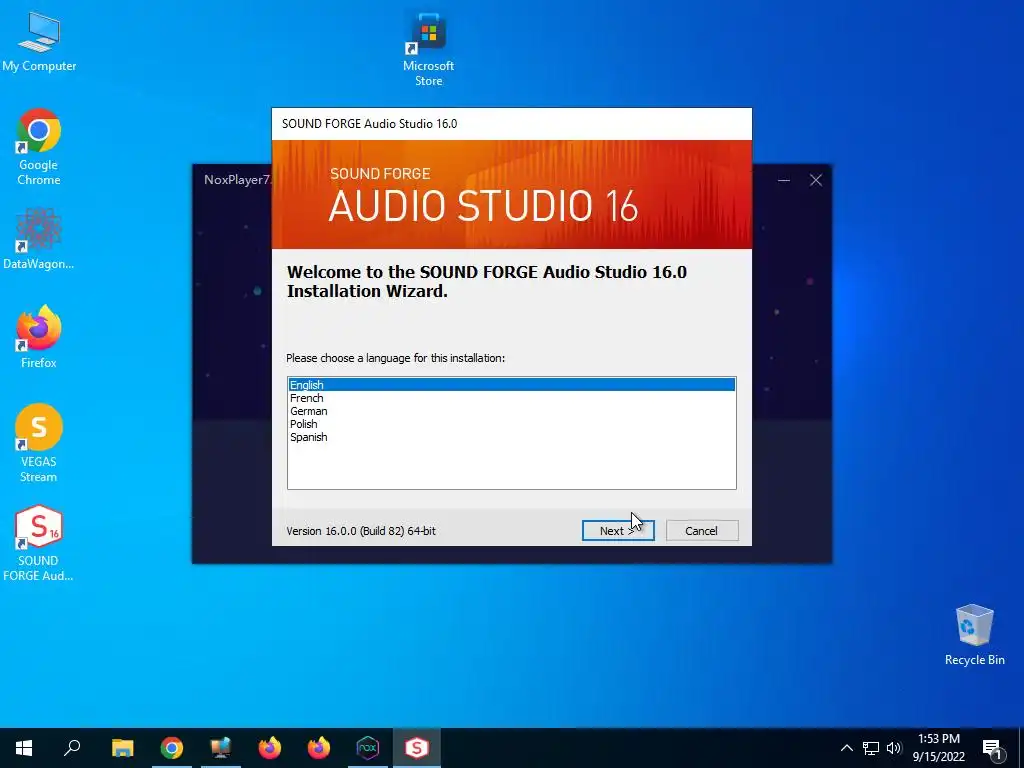The width and height of the screenshot is (1024, 768).
Task: Launch Firefox from the desktop
Action: point(39,337)
